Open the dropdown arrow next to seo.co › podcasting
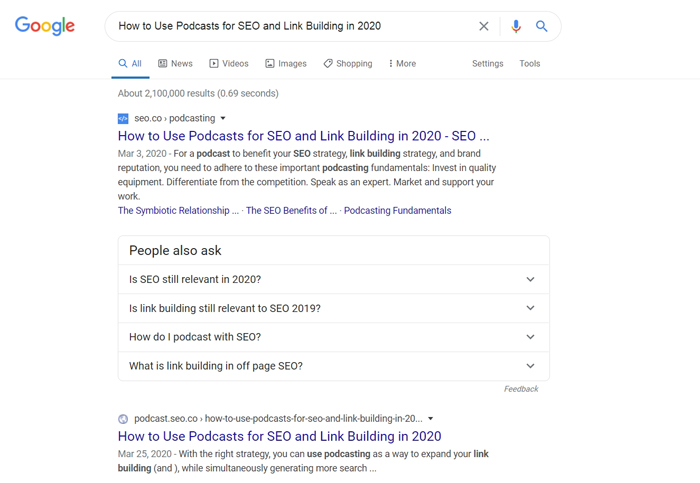This screenshot has height=483, width=700. [223, 118]
